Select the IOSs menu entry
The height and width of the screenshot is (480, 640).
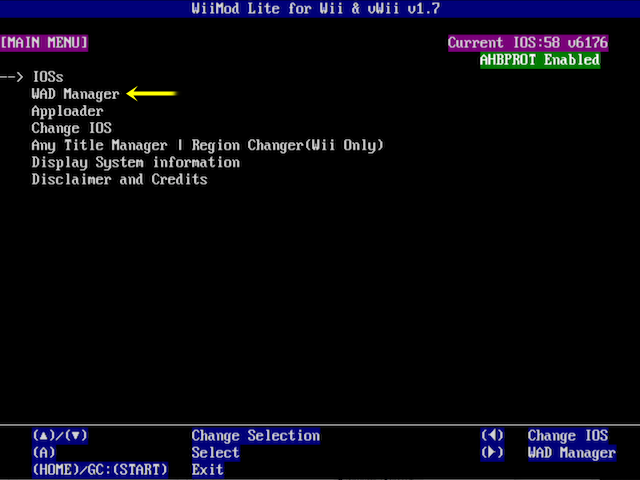(x=47, y=77)
